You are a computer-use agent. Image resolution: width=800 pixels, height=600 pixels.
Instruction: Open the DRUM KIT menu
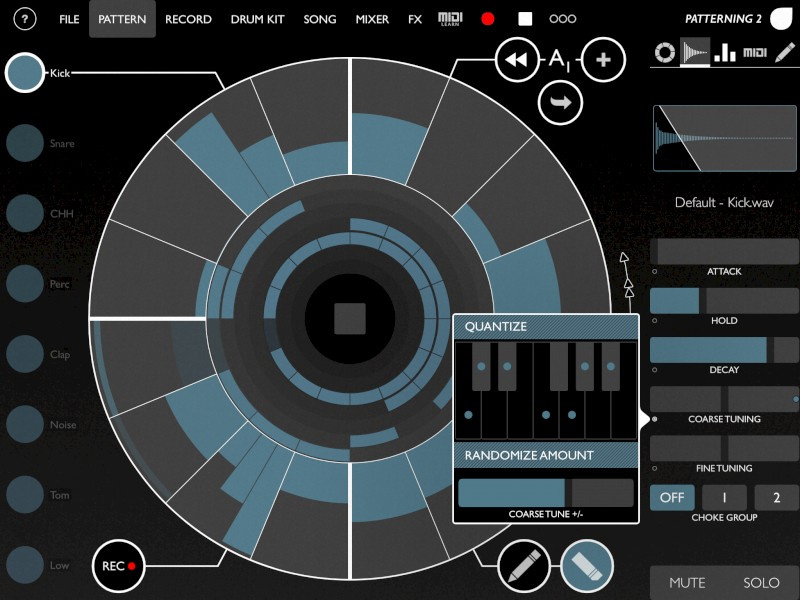click(257, 19)
